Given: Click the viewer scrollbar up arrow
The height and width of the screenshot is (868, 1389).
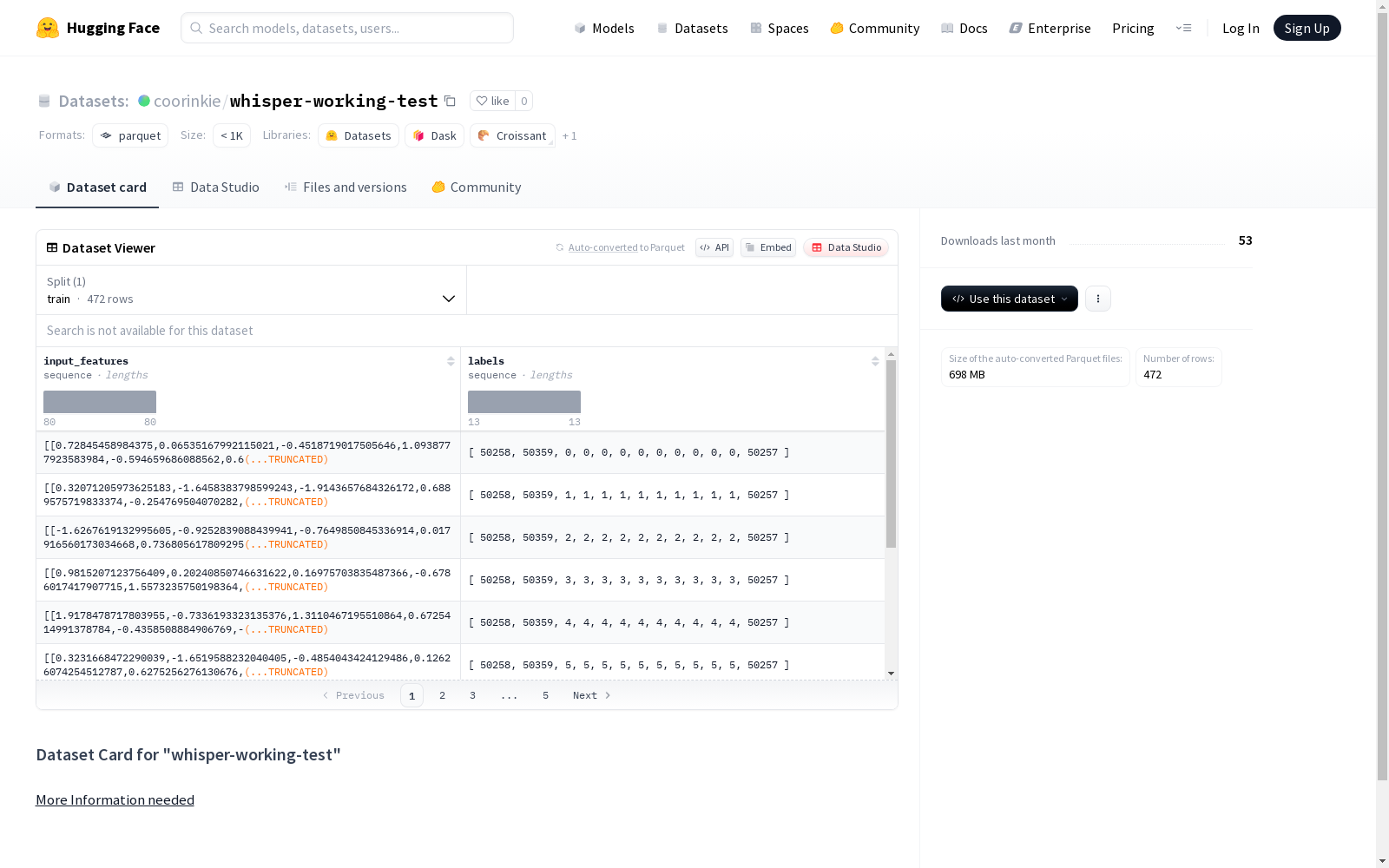Looking at the screenshot, I should point(891,354).
